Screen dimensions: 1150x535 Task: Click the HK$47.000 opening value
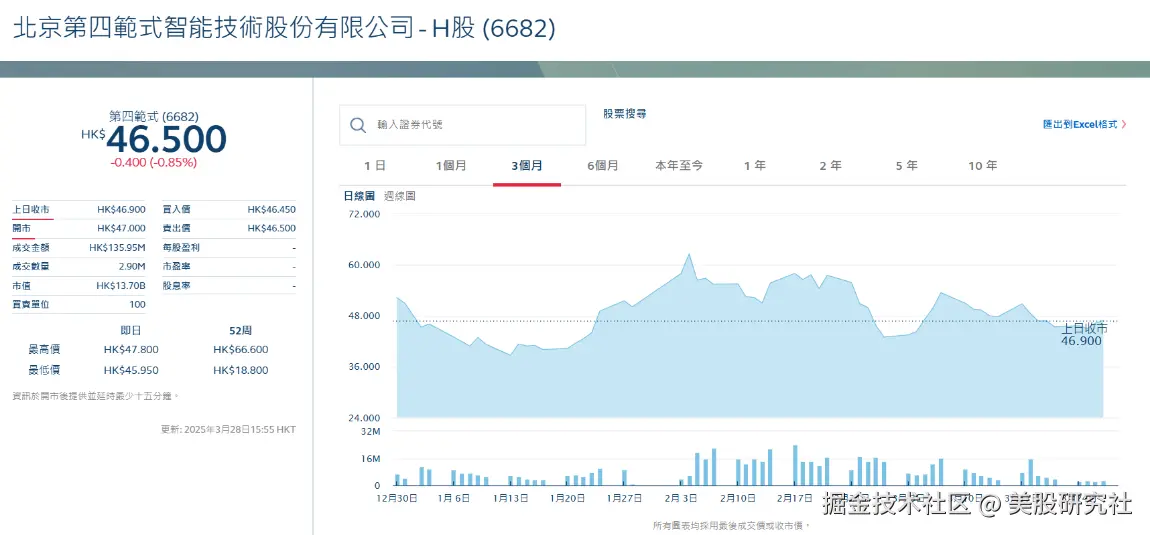tap(121, 228)
